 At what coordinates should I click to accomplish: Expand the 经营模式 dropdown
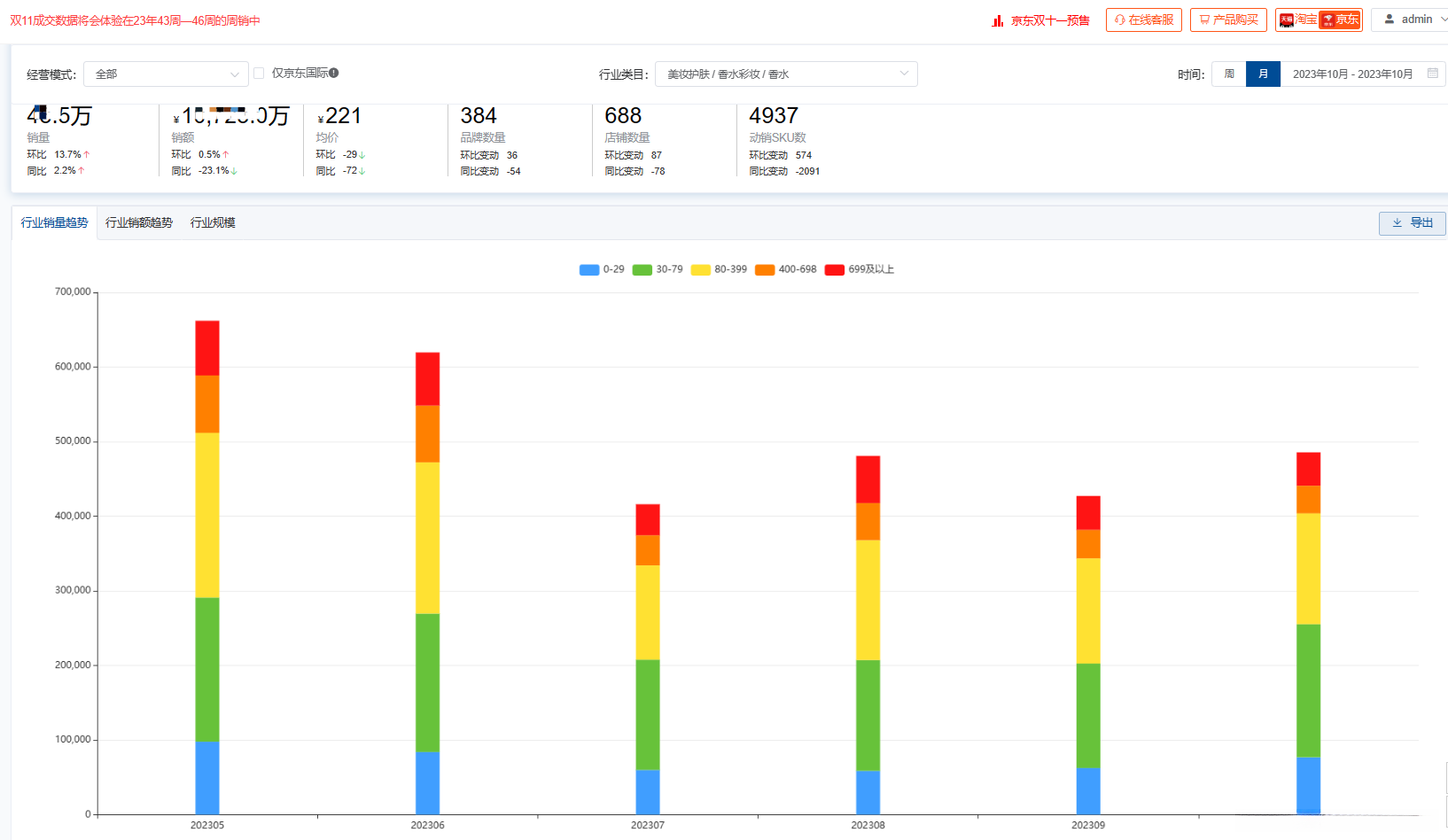(166, 74)
